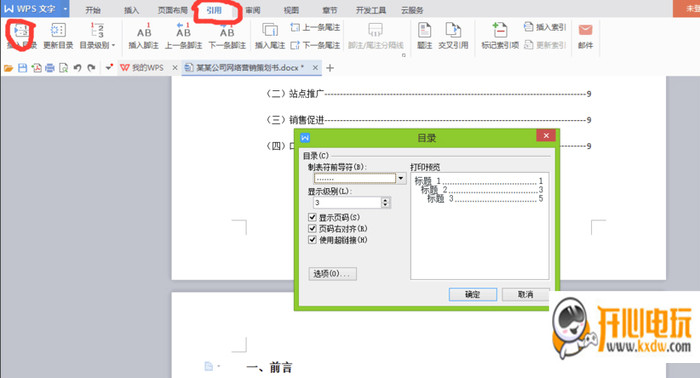Image resolution: width=700 pixels, height=378 pixels.
Task: Switch to the 章节 tab
Action: tap(330, 10)
